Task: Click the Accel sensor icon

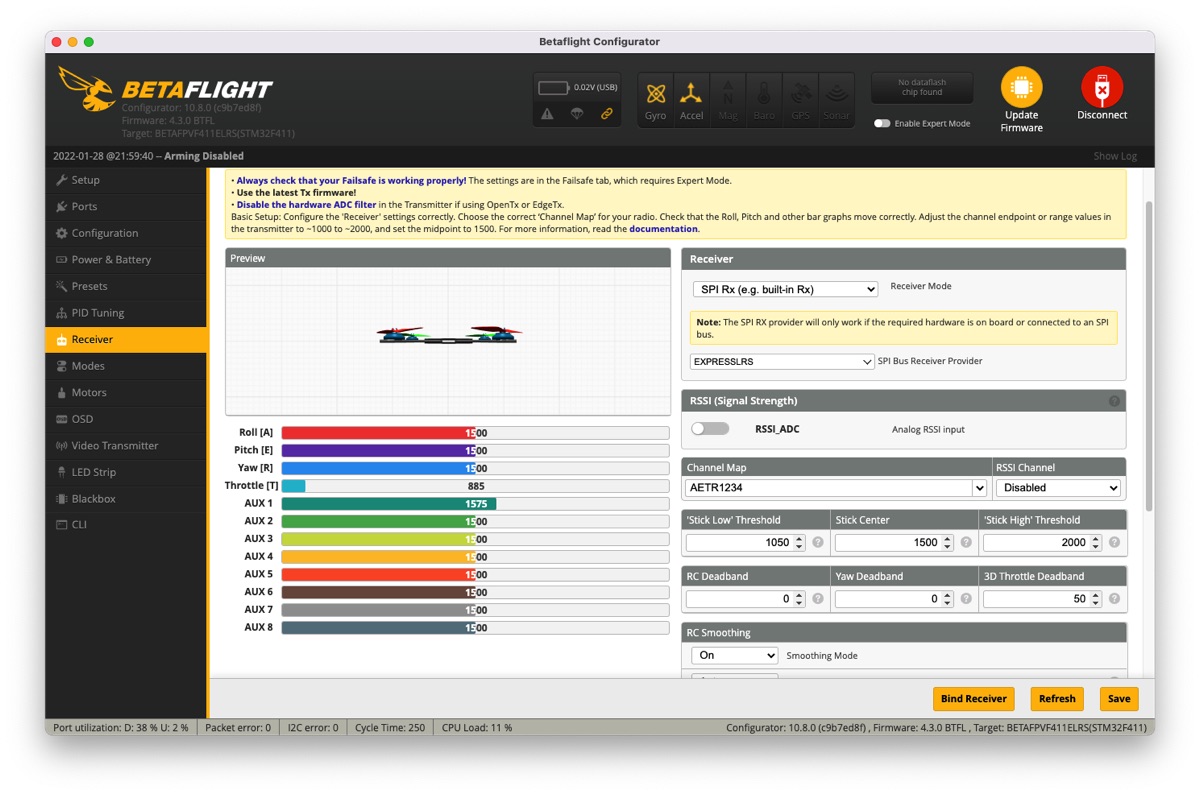Action: [691, 95]
